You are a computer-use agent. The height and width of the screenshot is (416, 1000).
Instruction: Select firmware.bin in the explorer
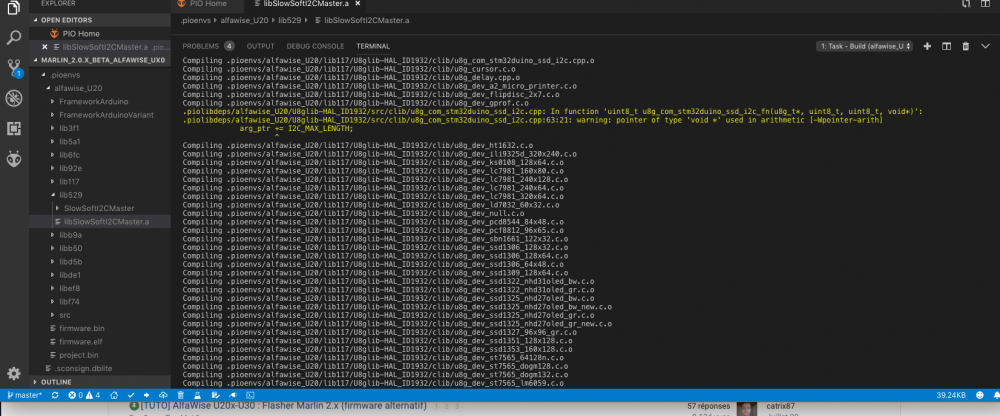pyautogui.click(x=81, y=328)
